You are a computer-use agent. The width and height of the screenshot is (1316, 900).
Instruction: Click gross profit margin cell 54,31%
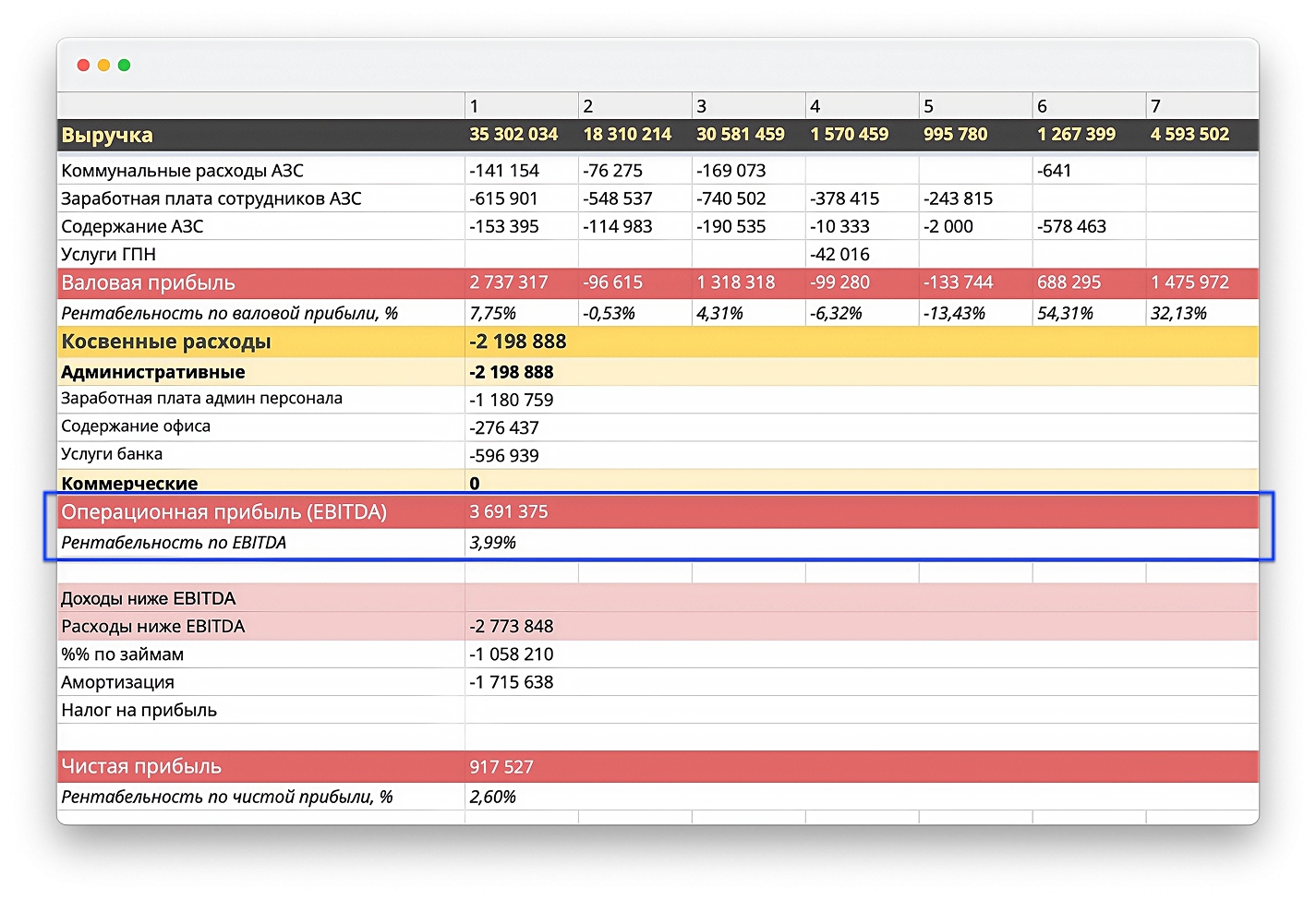(1065, 314)
